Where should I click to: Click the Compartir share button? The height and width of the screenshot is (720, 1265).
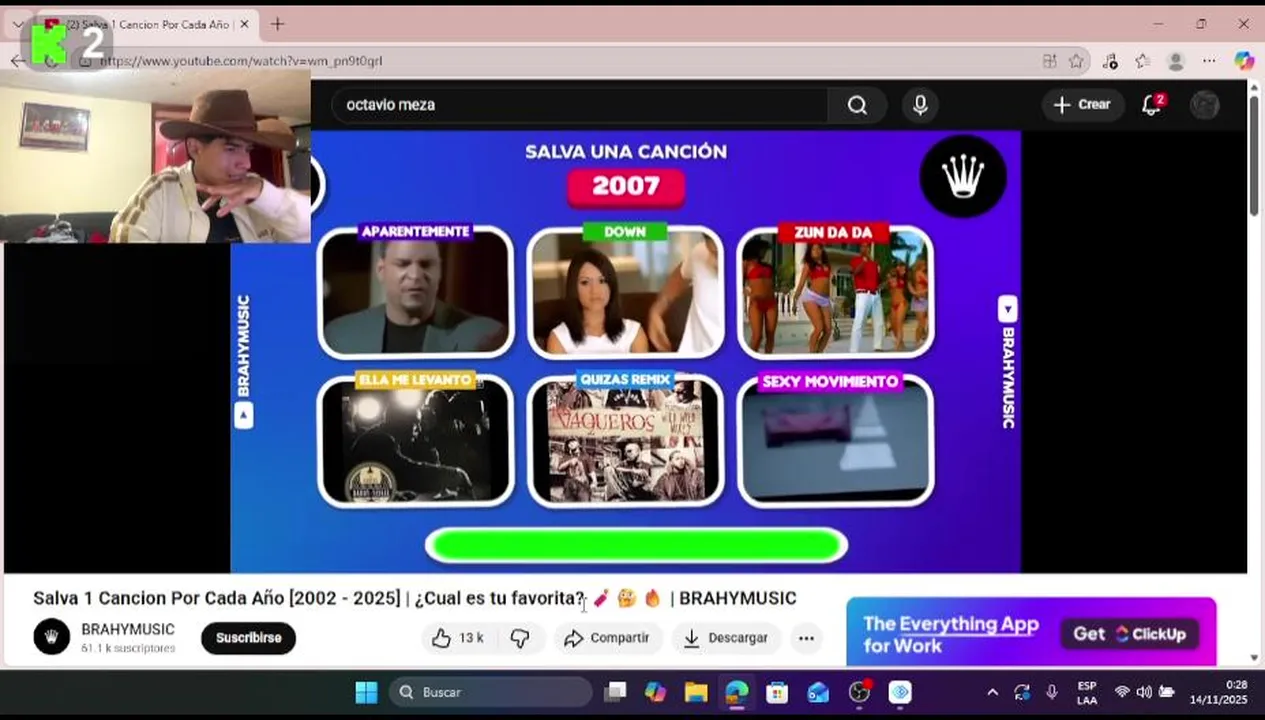click(607, 638)
